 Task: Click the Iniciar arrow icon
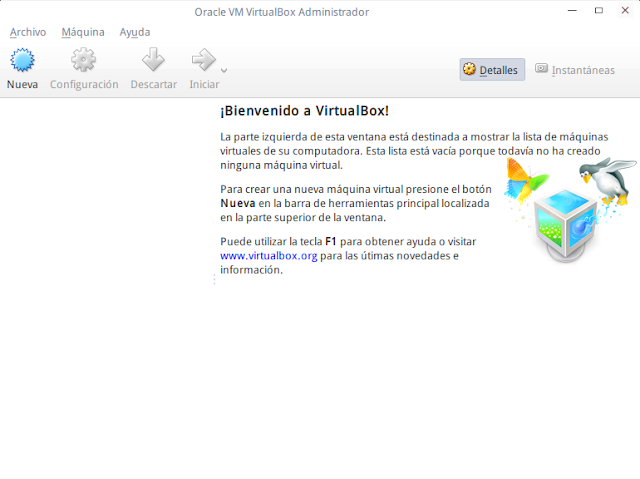pyautogui.click(x=203, y=60)
